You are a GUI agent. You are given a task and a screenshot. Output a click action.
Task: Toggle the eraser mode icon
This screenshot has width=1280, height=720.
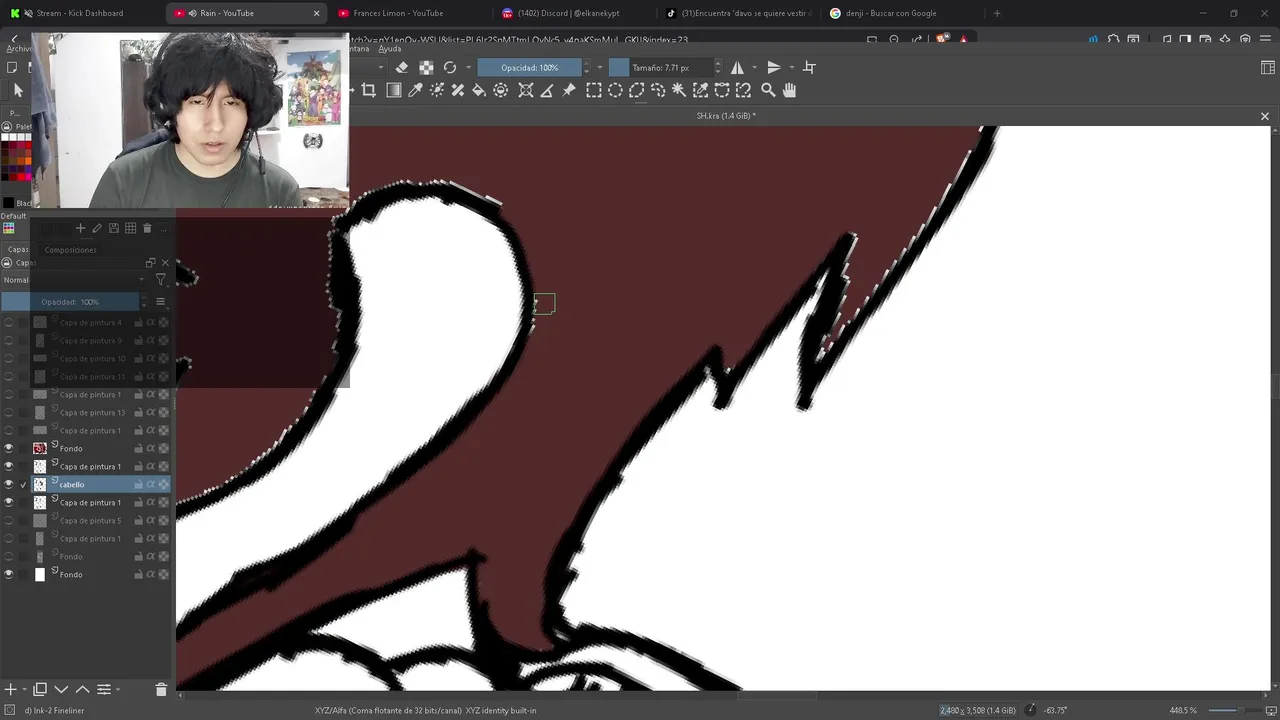(x=402, y=67)
